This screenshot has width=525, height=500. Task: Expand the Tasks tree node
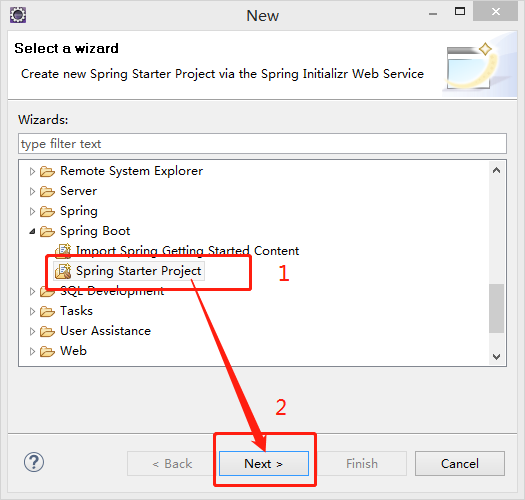pyautogui.click(x=32, y=311)
